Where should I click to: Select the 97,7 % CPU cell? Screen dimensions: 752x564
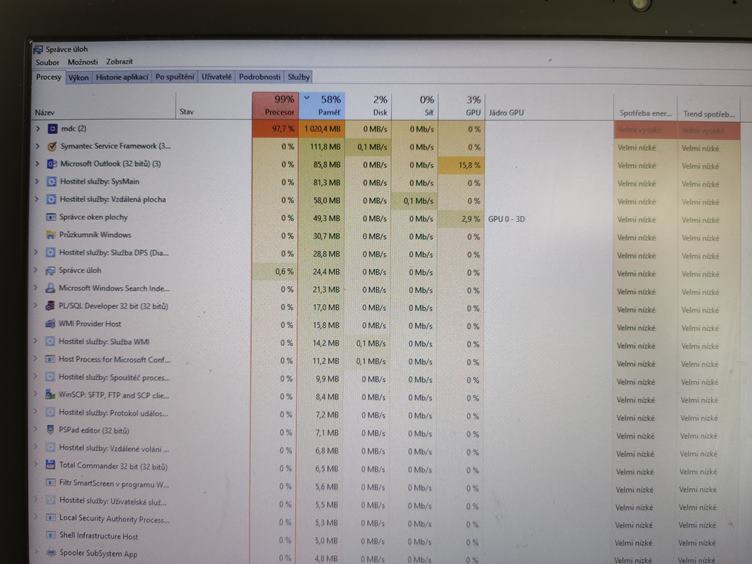275,129
